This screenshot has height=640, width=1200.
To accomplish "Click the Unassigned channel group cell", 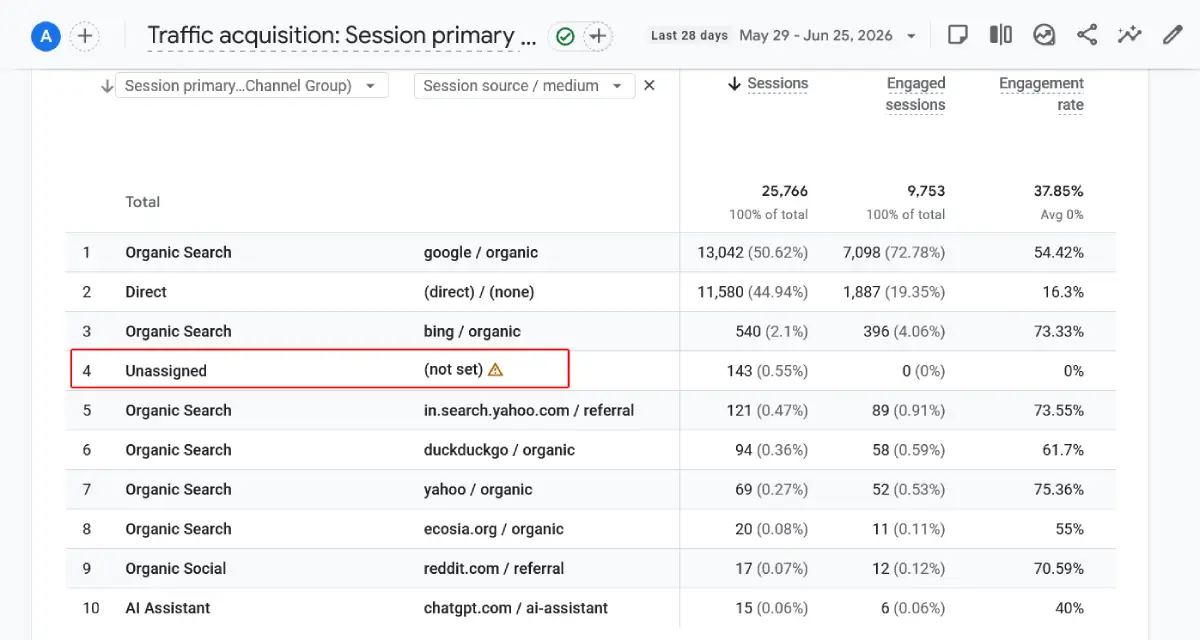I will click(166, 371).
